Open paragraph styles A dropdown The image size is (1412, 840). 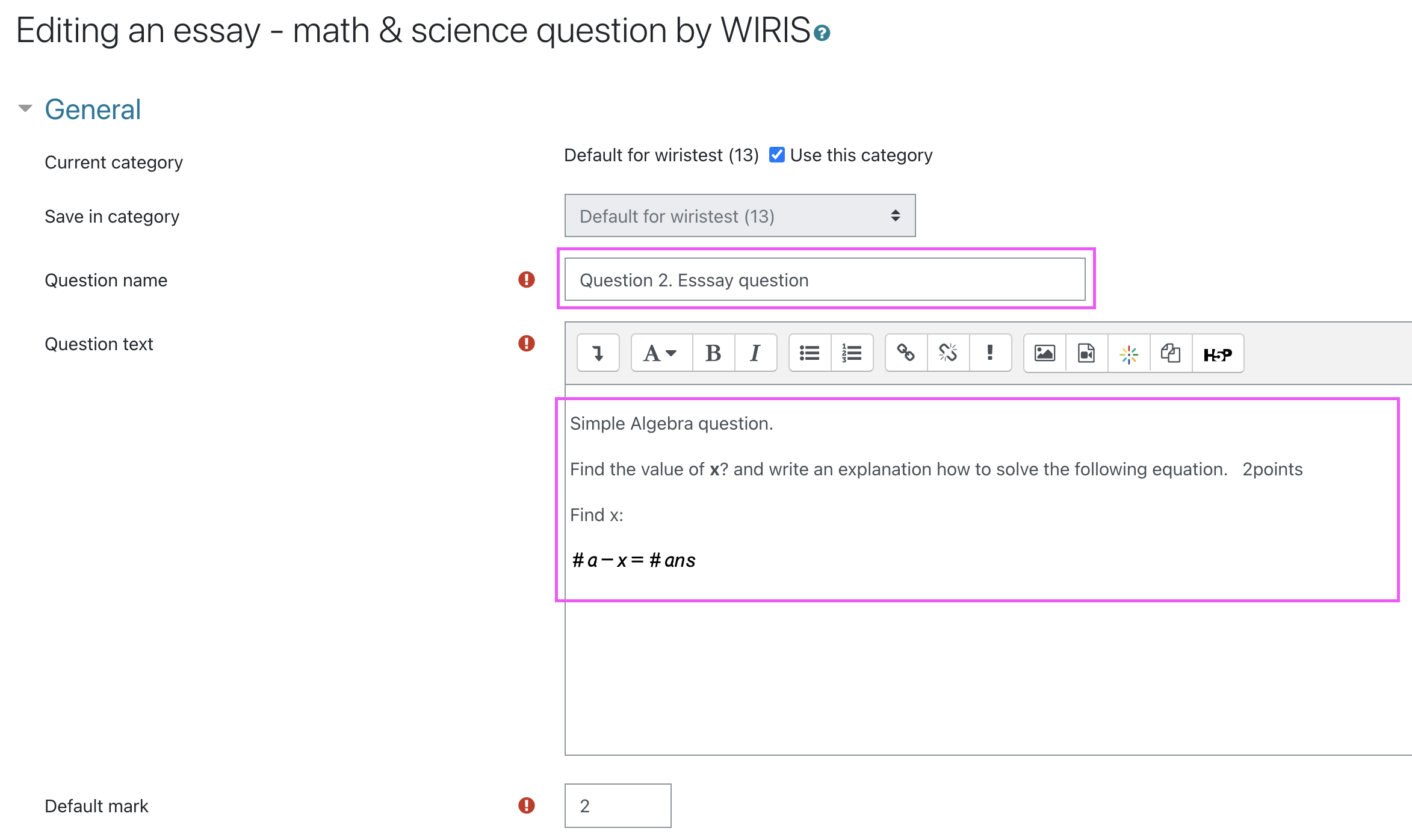point(661,353)
